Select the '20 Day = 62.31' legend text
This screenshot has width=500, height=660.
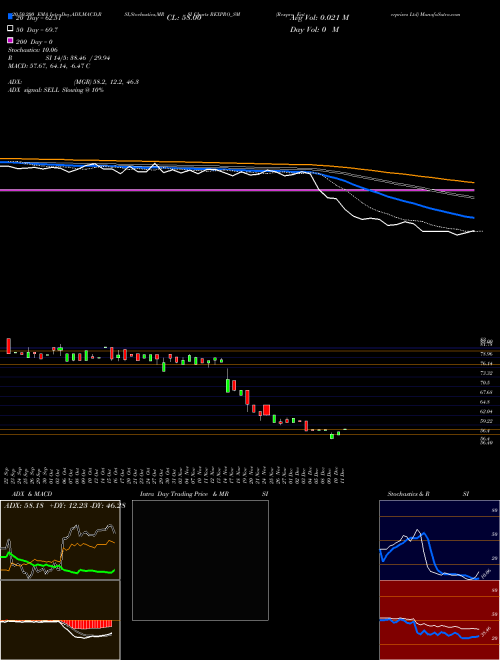pos(36,18)
